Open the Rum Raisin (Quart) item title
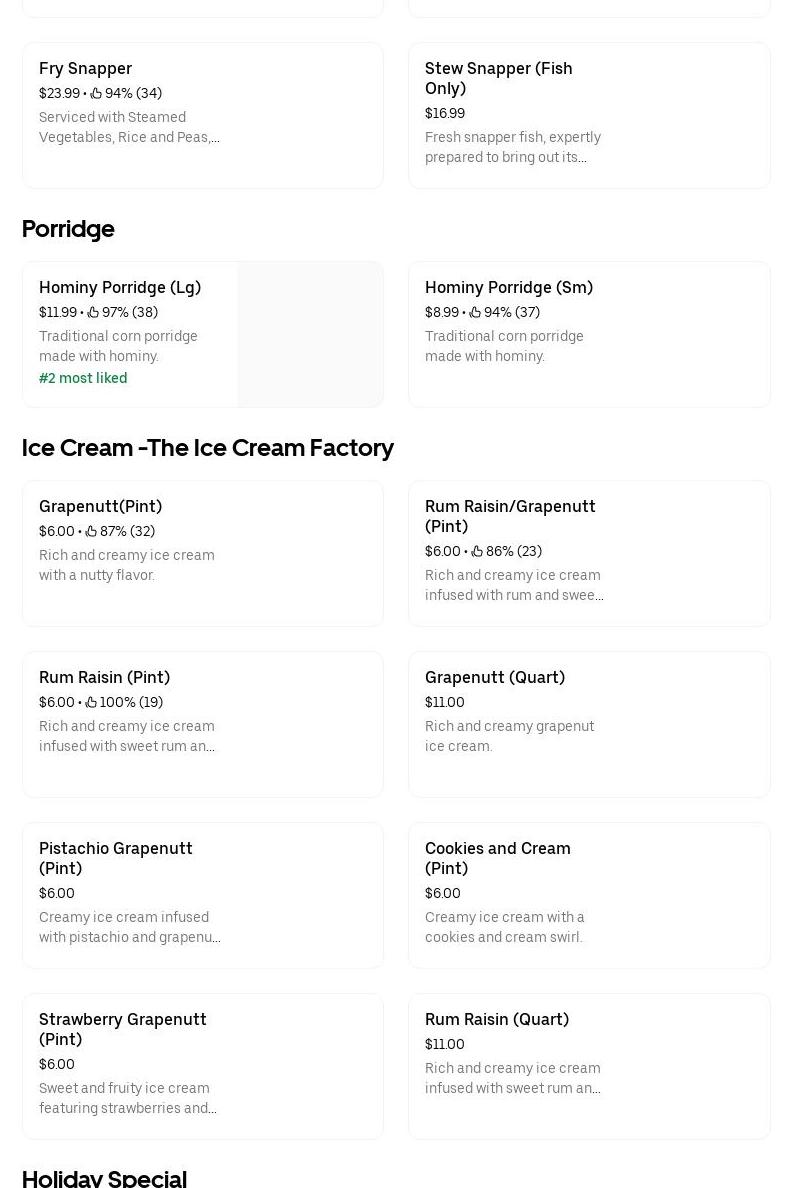The image size is (804, 1188). pyautogui.click(x=496, y=1019)
